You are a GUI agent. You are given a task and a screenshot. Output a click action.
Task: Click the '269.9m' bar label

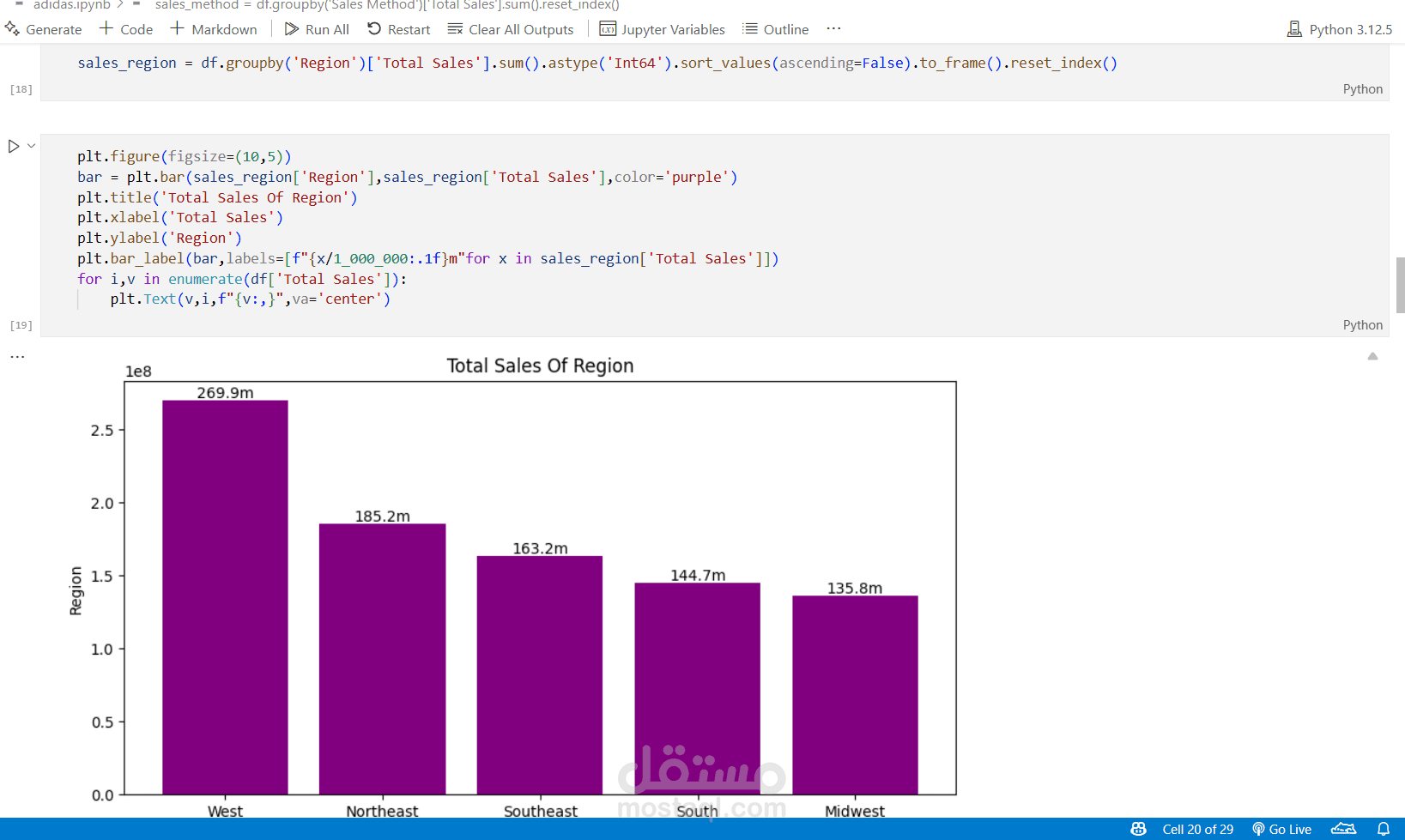pos(225,393)
